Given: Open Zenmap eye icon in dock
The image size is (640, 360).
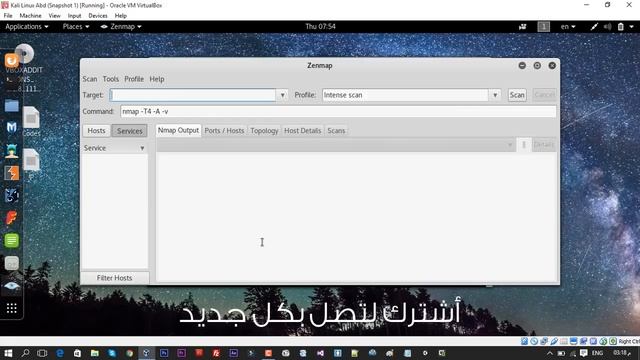Looking at the screenshot, I should pos(11,286).
